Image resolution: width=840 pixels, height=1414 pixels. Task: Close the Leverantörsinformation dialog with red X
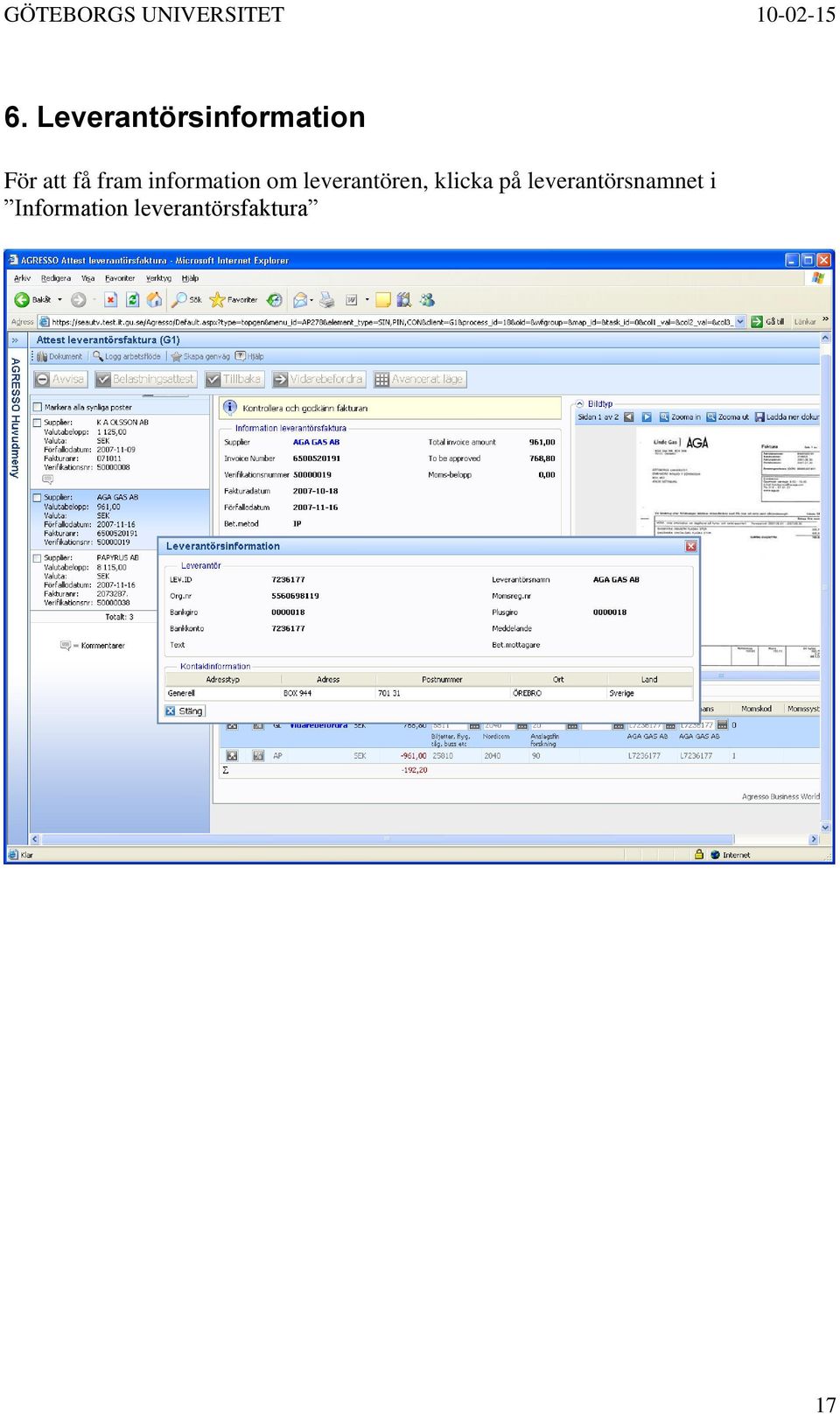(x=691, y=546)
